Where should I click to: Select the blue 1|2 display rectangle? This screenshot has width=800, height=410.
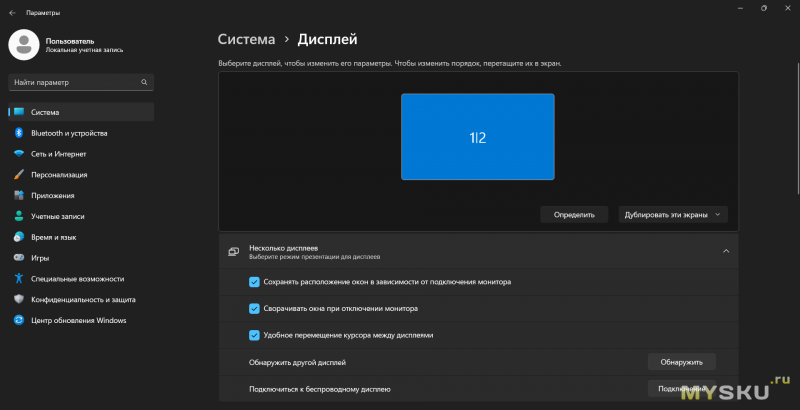click(x=477, y=136)
